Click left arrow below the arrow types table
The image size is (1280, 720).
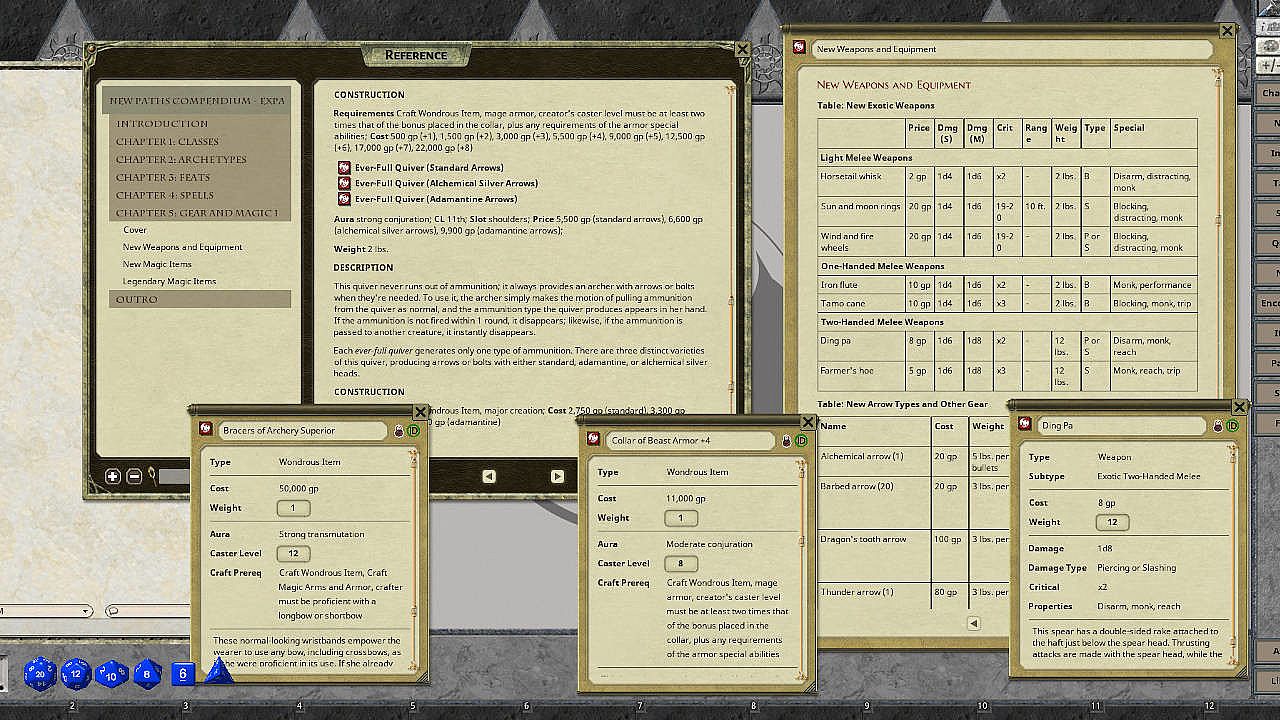tap(973, 623)
